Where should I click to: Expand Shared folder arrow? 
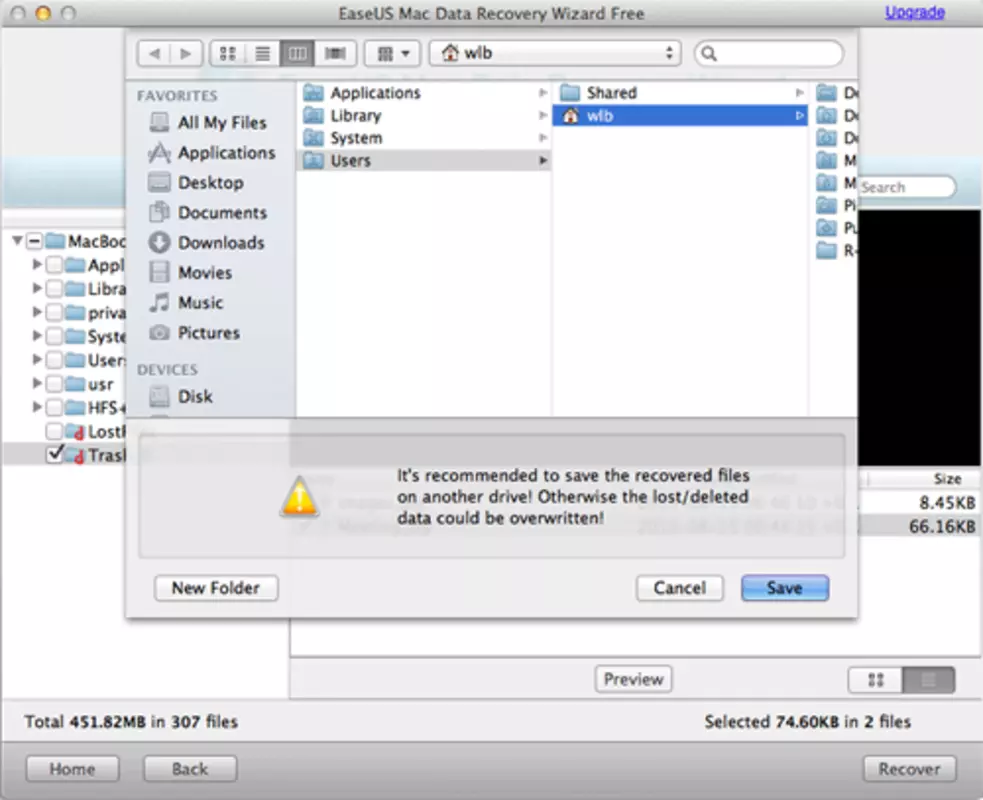[x=799, y=93]
